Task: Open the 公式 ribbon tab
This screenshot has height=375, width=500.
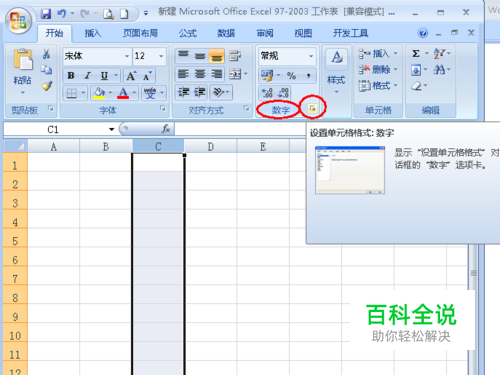Action: [x=188, y=33]
